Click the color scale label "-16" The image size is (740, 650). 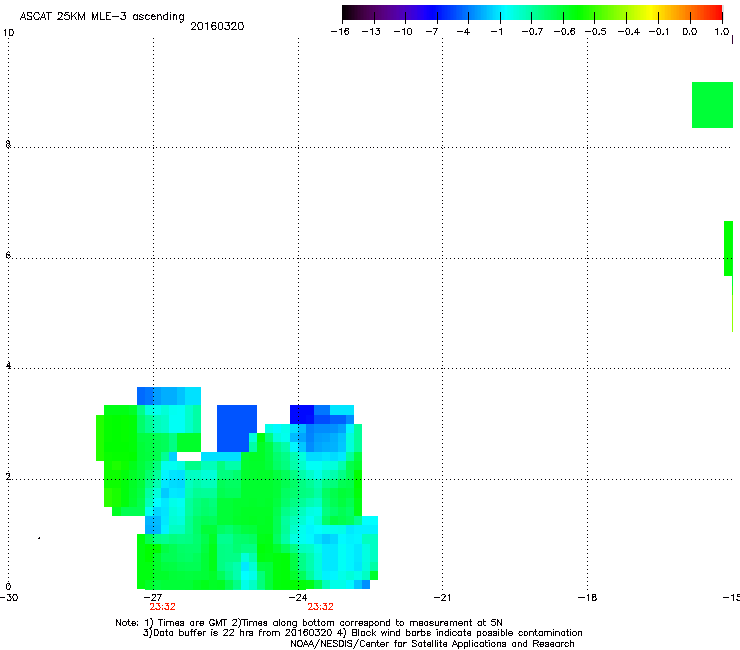[x=340, y=32]
